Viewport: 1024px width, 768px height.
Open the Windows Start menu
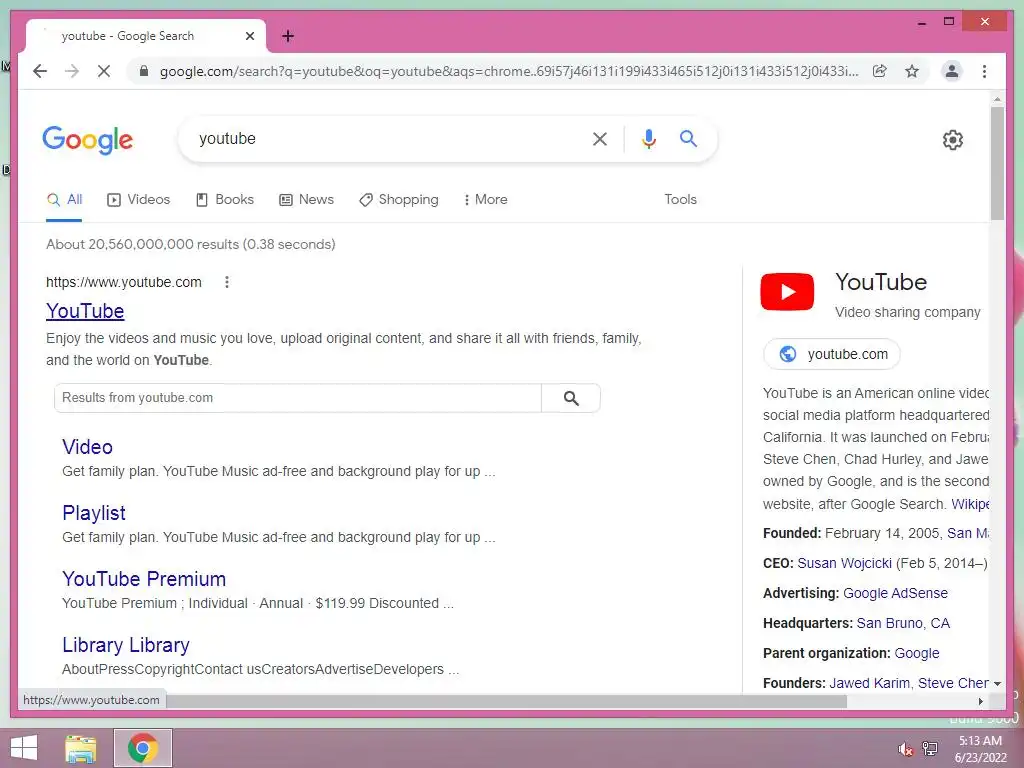pyautogui.click(x=24, y=748)
